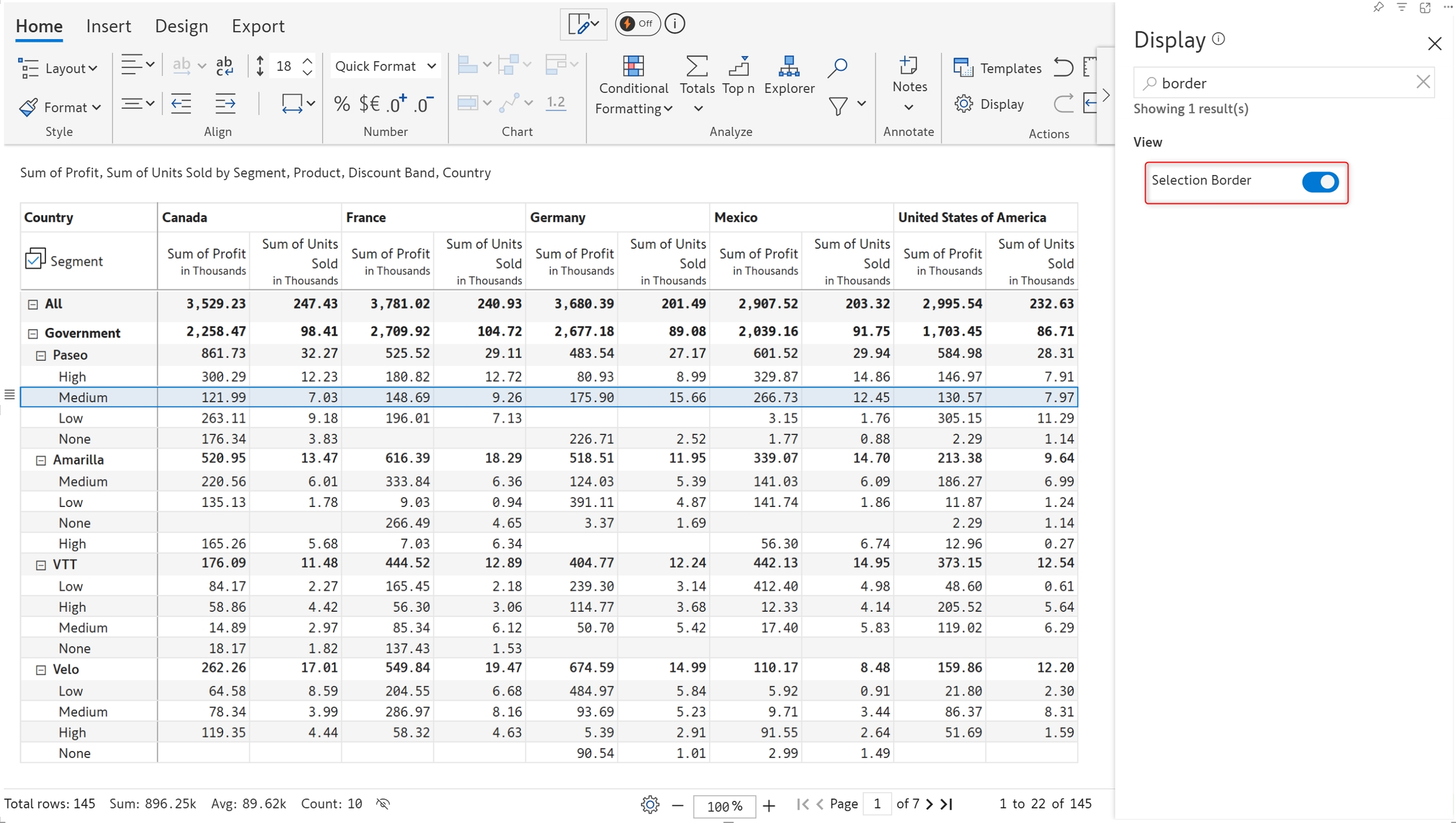
Task: Click the percent number format icon
Action: (x=342, y=104)
